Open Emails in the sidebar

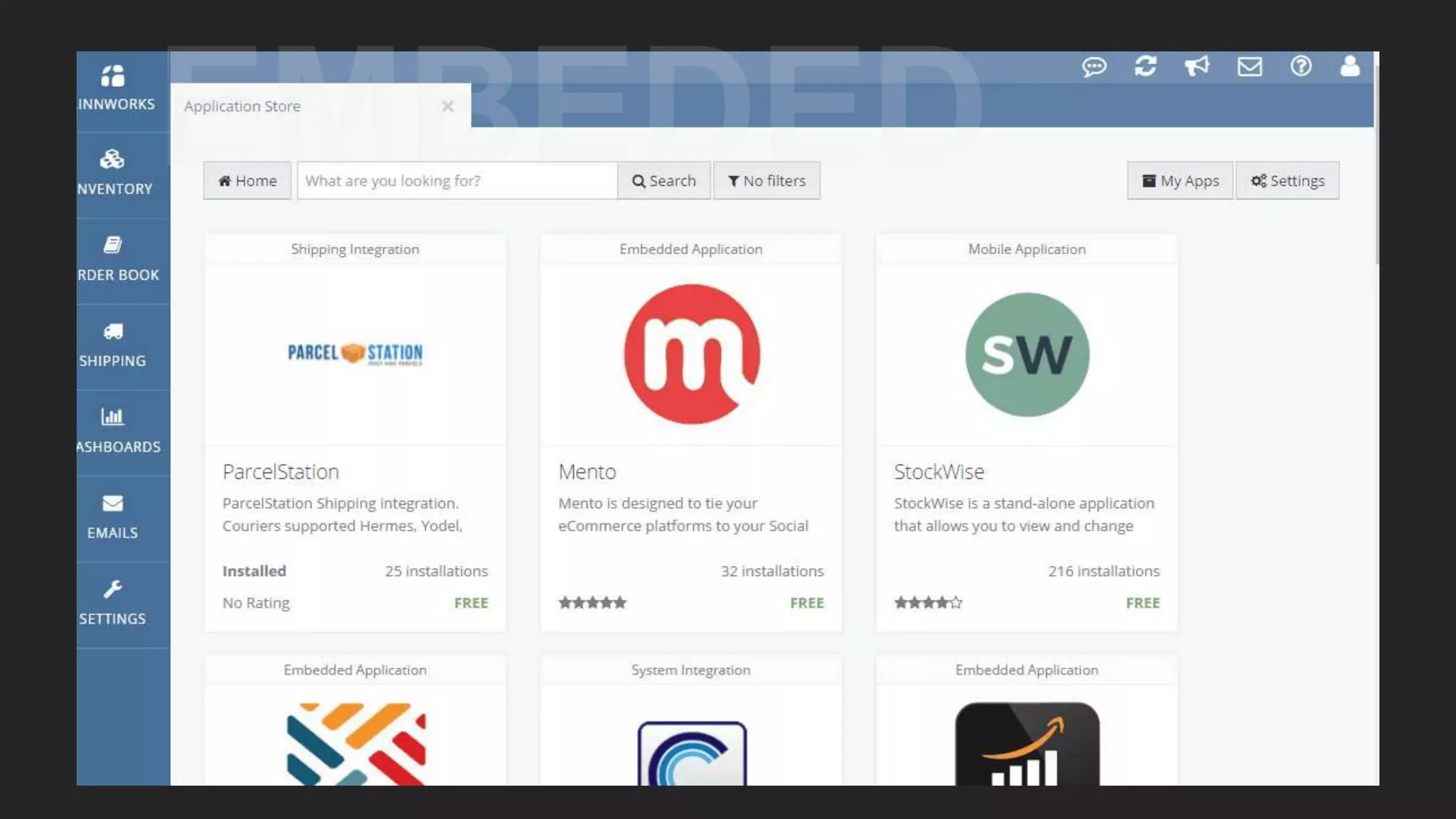pos(114,517)
